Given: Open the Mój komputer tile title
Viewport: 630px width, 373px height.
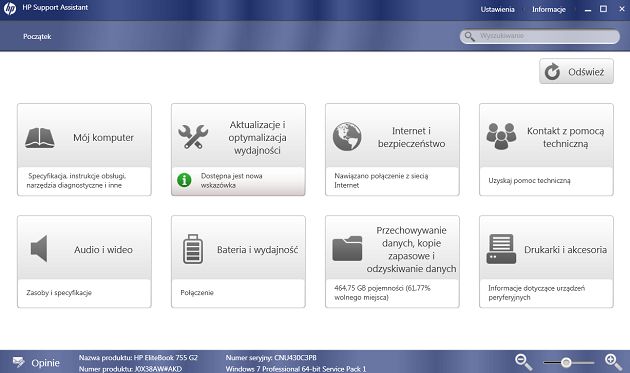Looking at the screenshot, I should [x=103, y=137].
